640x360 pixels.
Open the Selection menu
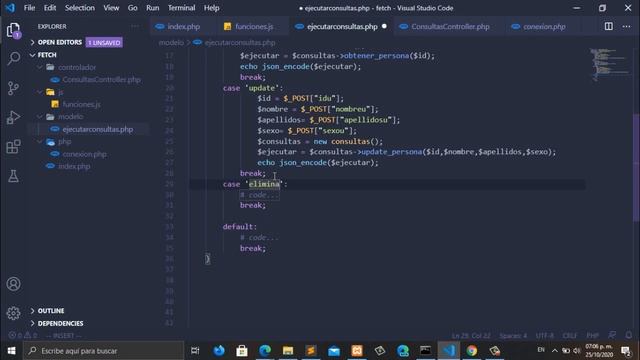(x=80, y=8)
